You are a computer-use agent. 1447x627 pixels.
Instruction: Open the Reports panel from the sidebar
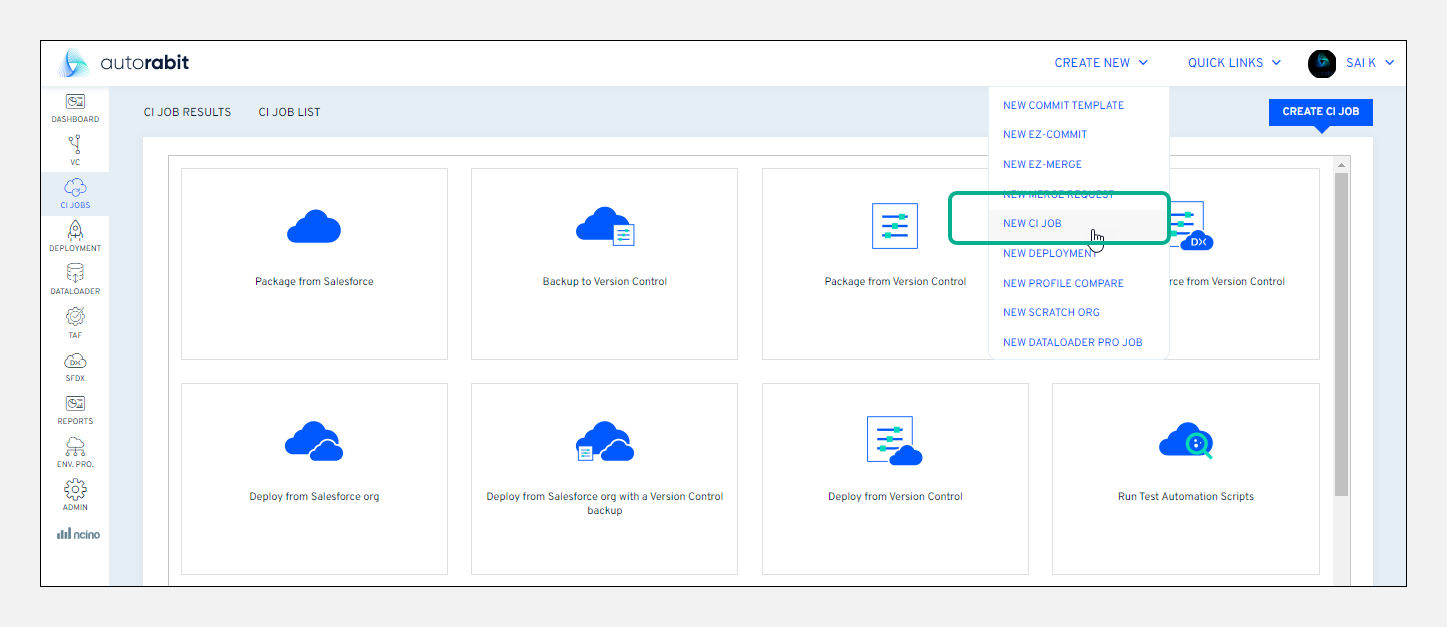tap(74, 407)
